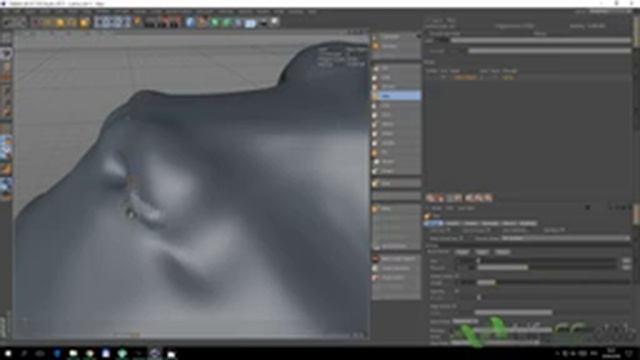This screenshot has width=640, height=360.
Task: Click the attributes panel vertical scrollbar
Action: click(x=636, y=214)
